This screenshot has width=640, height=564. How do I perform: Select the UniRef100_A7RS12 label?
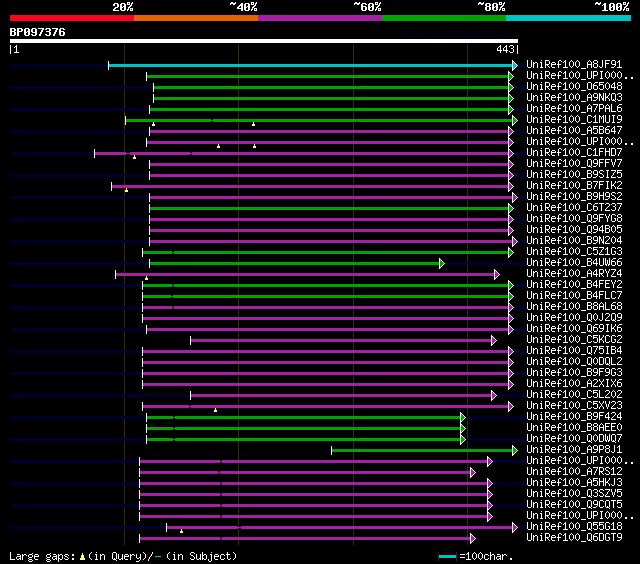coord(574,472)
